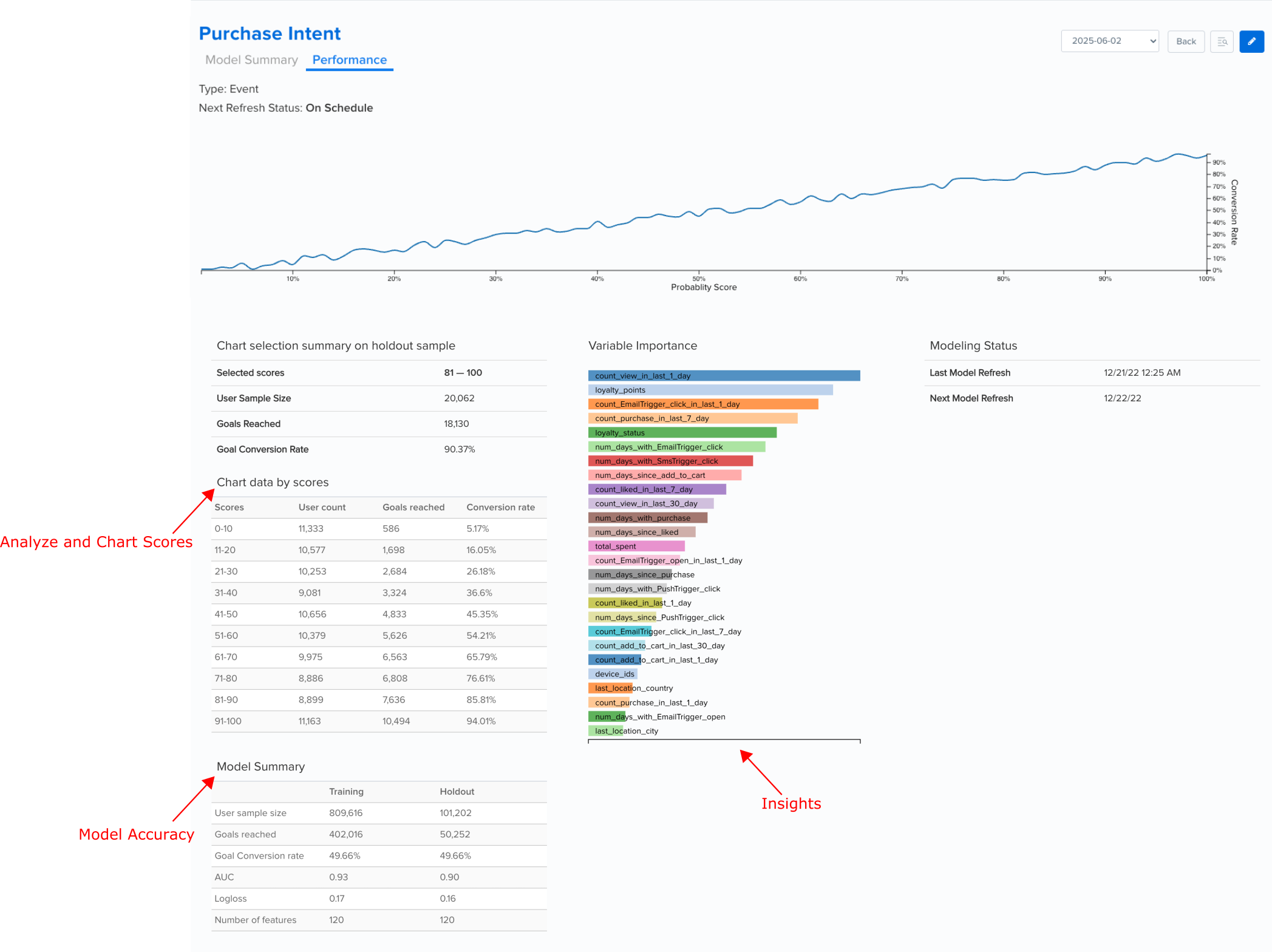Image resolution: width=1272 pixels, height=952 pixels.
Task: Select the Performance tab
Action: point(350,59)
